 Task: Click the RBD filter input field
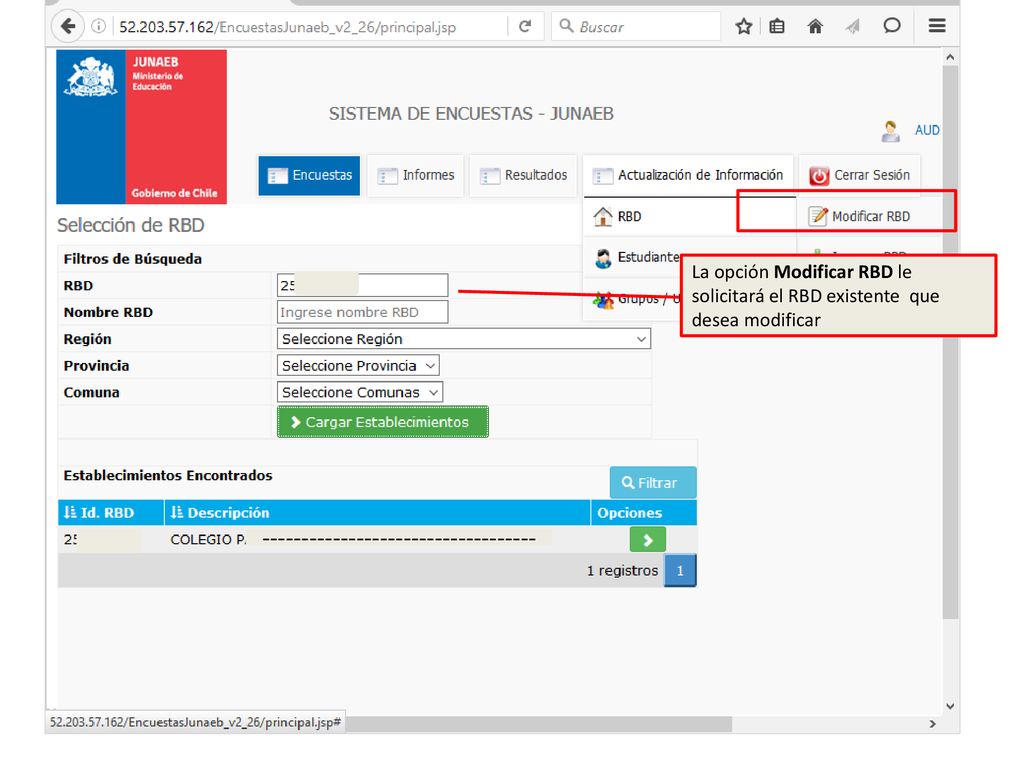pyautogui.click(x=362, y=285)
